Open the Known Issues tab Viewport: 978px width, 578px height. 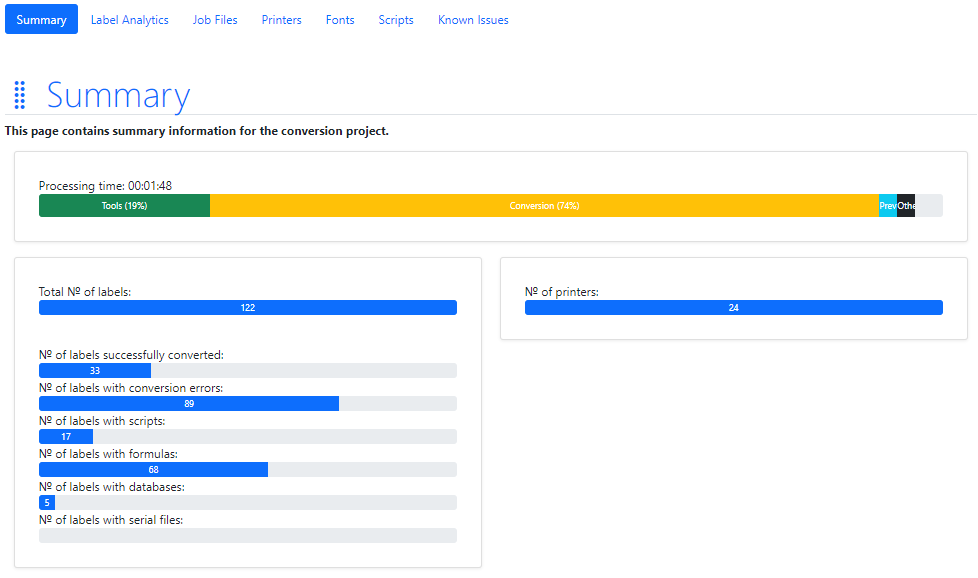tap(473, 20)
